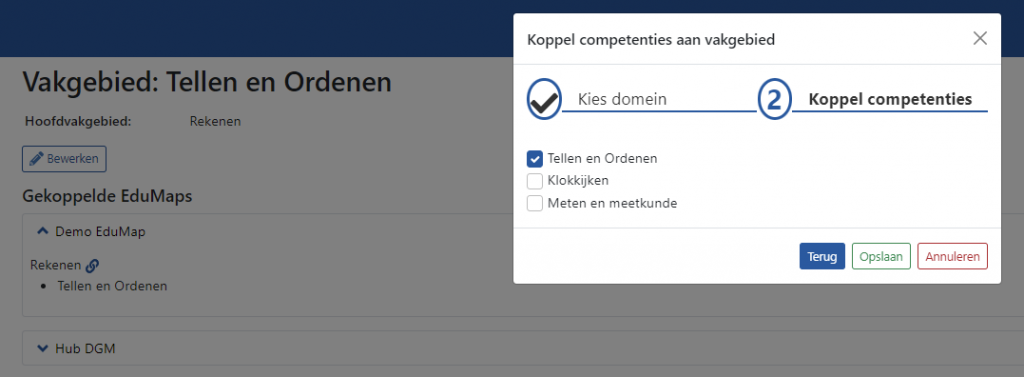Select the Koppel competenties step label
The width and height of the screenshot is (1024, 377).
pyautogui.click(x=890, y=100)
